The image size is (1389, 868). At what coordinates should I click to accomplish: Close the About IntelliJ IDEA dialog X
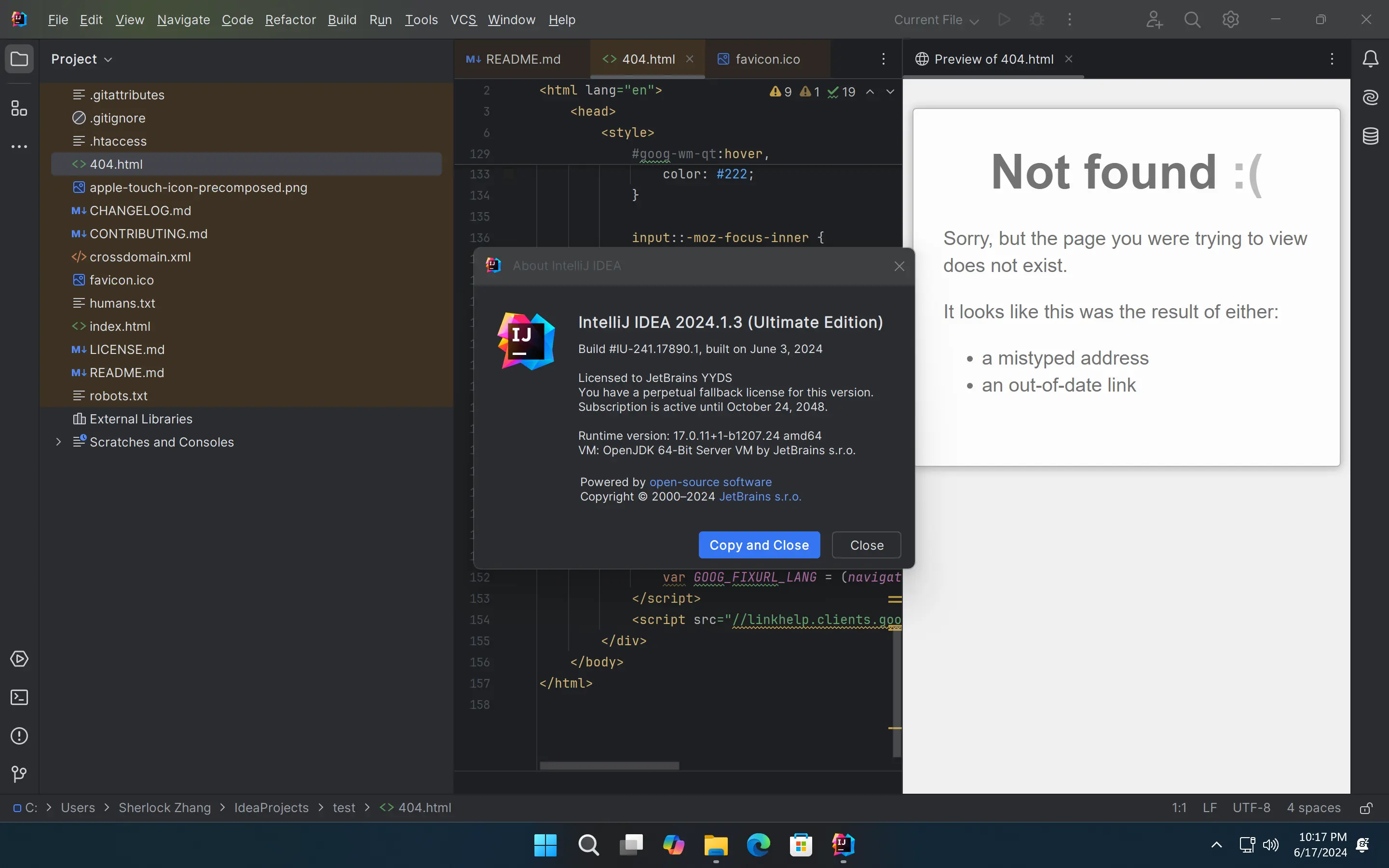[x=899, y=266]
